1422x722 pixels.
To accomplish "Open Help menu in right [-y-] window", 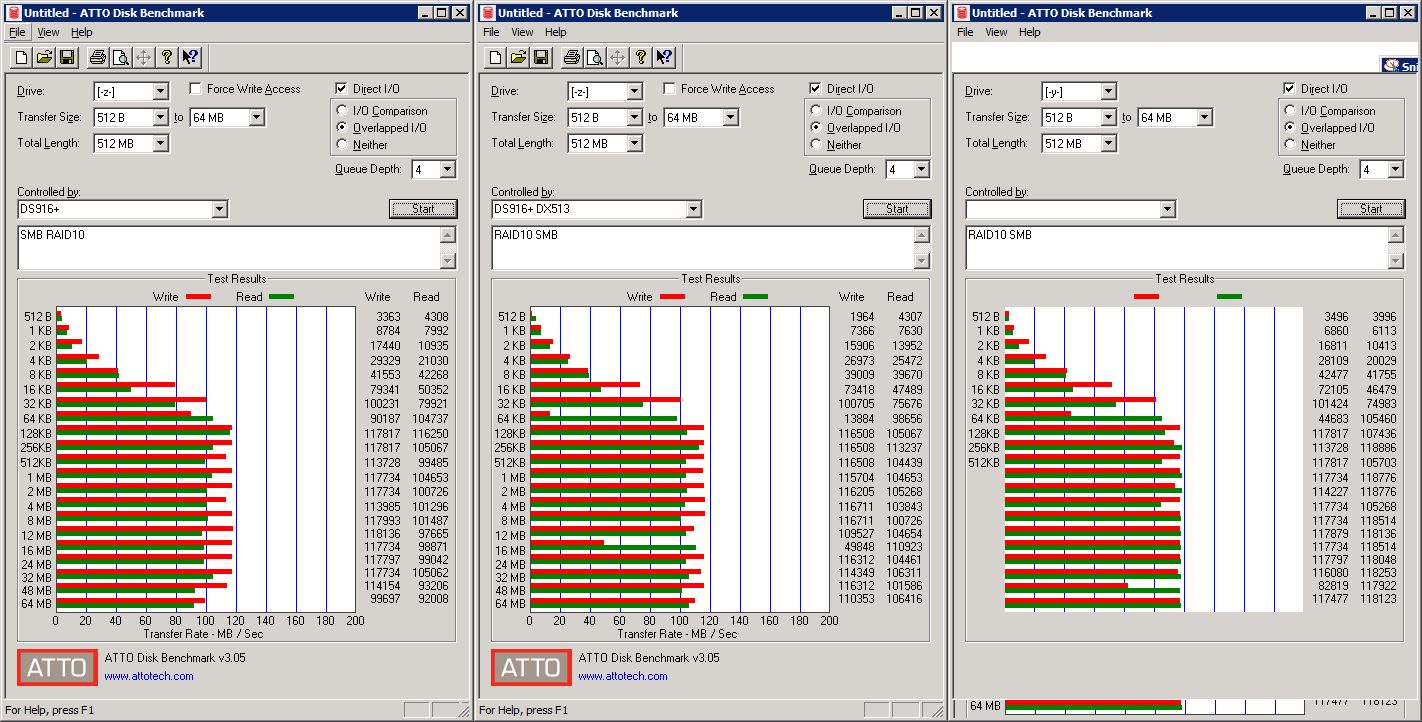I will click(1030, 32).
